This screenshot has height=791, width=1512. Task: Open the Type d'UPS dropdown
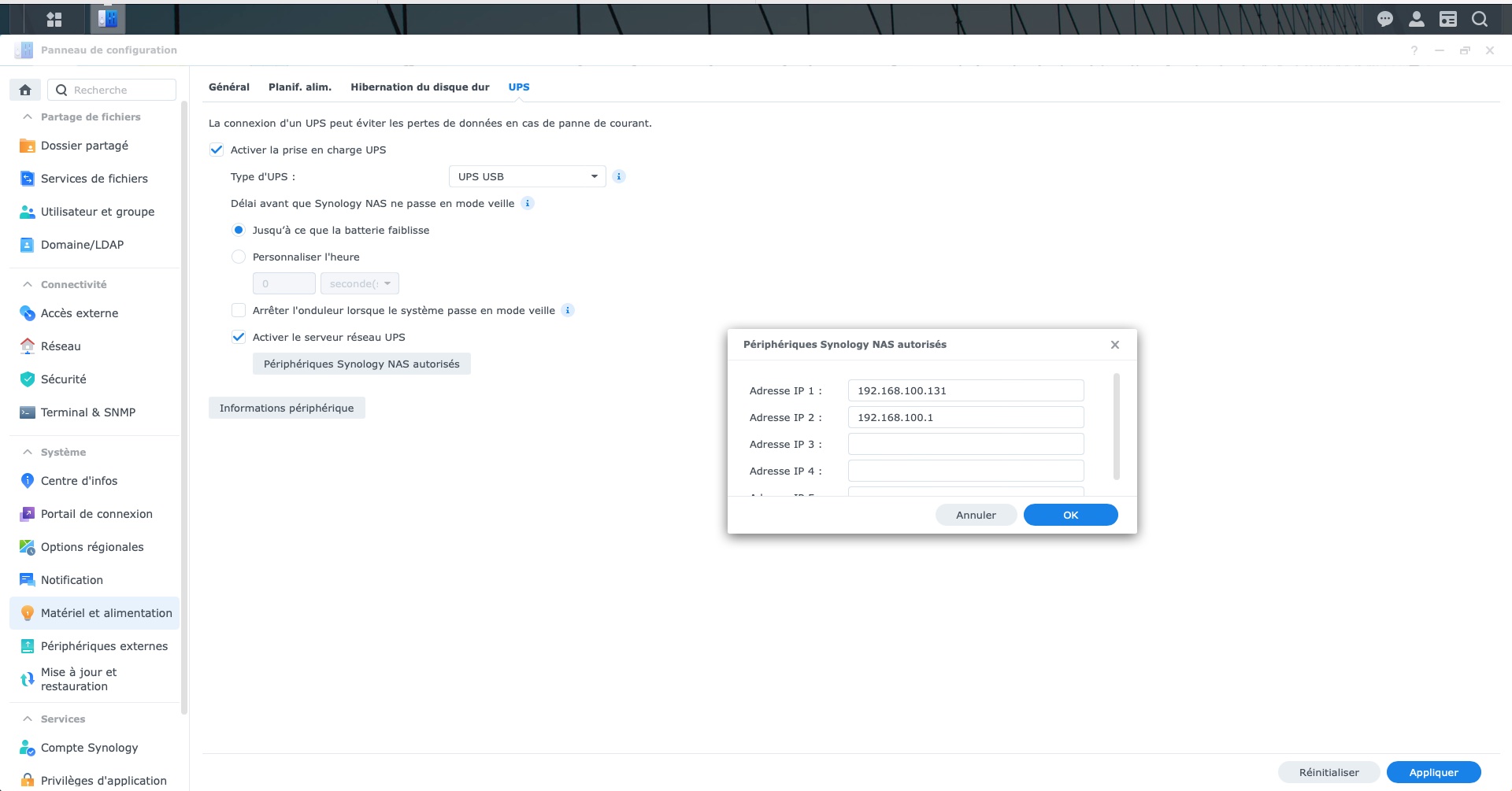click(527, 176)
